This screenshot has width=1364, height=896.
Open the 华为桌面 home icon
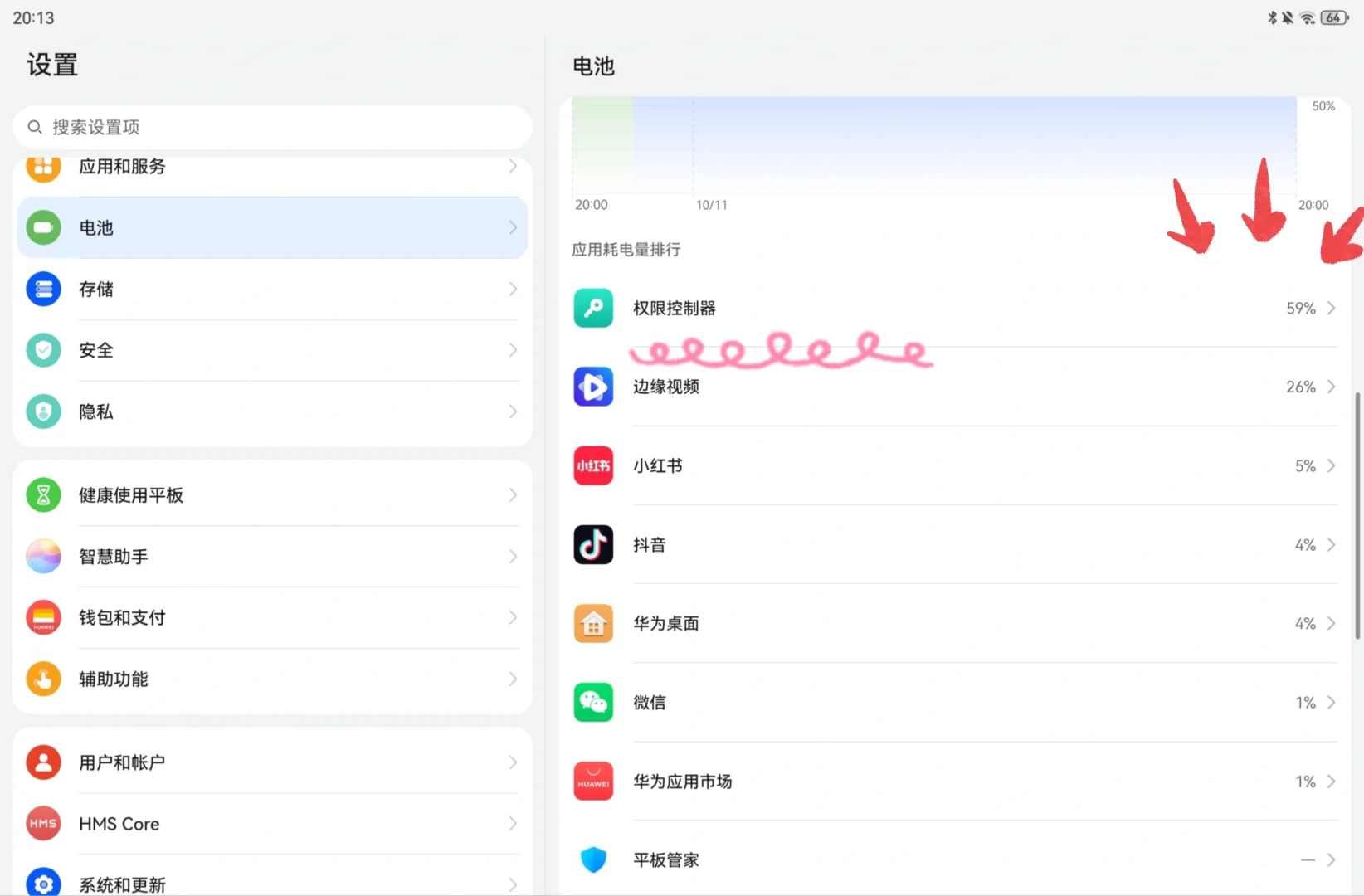(x=593, y=623)
